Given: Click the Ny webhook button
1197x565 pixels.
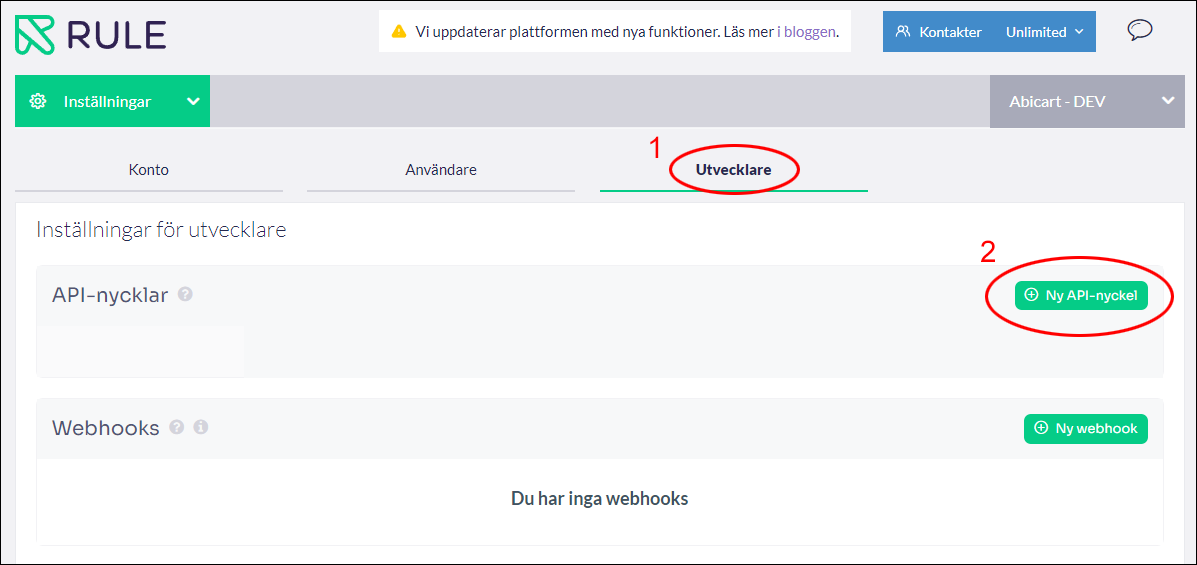Looking at the screenshot, I should pyautogui.click(x=1086, y=428).
